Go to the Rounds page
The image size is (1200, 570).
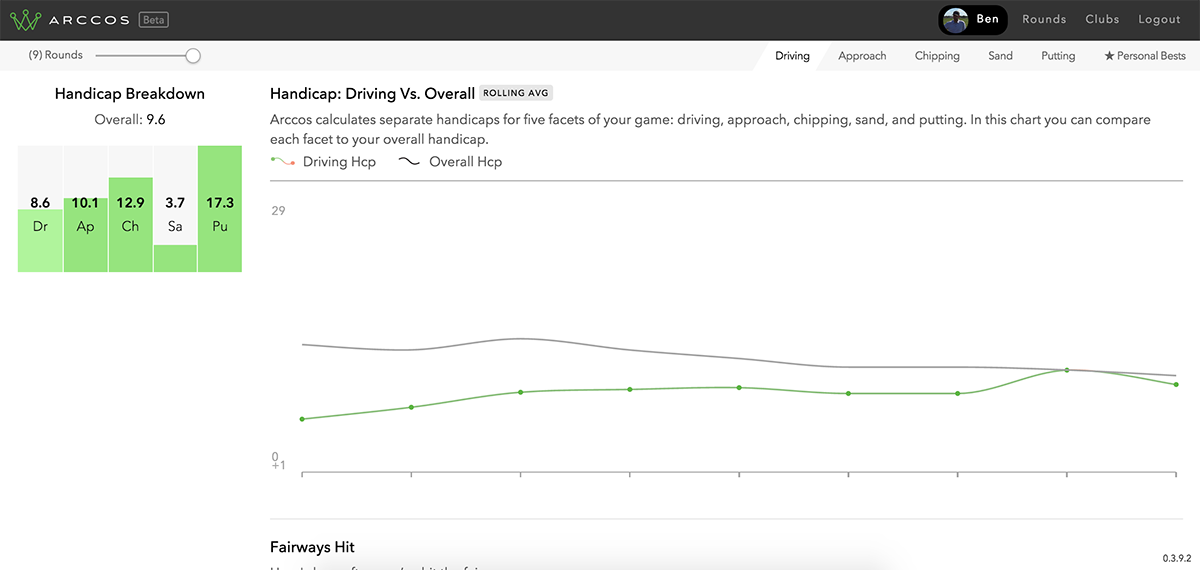(x=1044, y=20)
